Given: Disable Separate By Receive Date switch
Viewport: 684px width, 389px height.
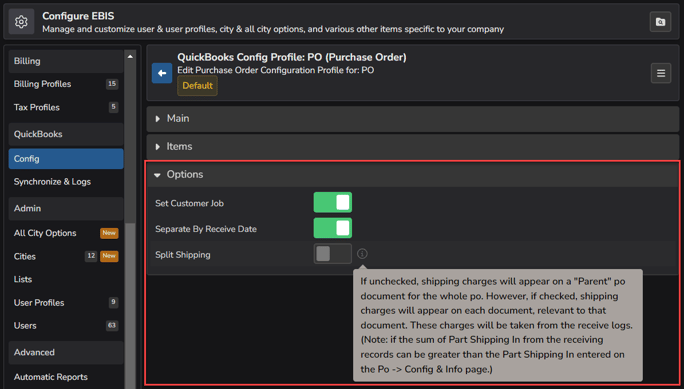Looking at the screenshot, I should [332, 228].
